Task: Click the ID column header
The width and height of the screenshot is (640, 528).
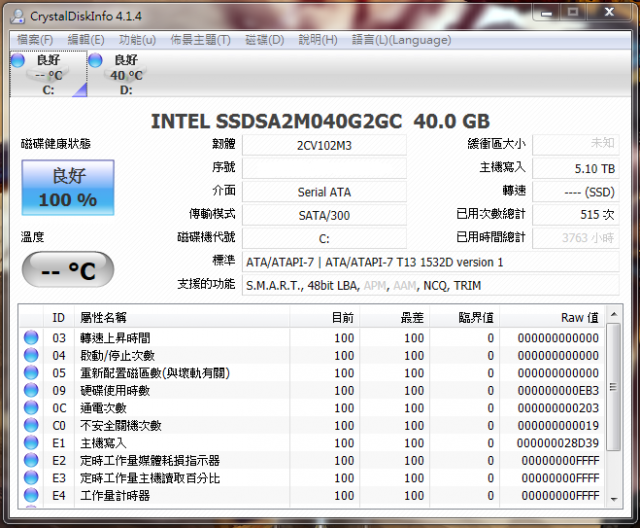Action: coord(59,317)
